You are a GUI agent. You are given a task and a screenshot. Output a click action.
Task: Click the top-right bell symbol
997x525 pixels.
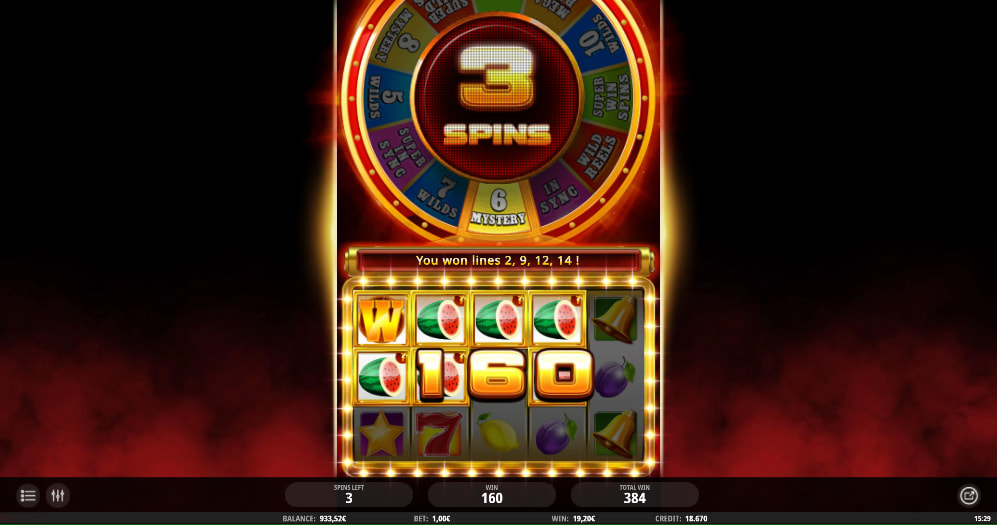[x=615, y=319]
